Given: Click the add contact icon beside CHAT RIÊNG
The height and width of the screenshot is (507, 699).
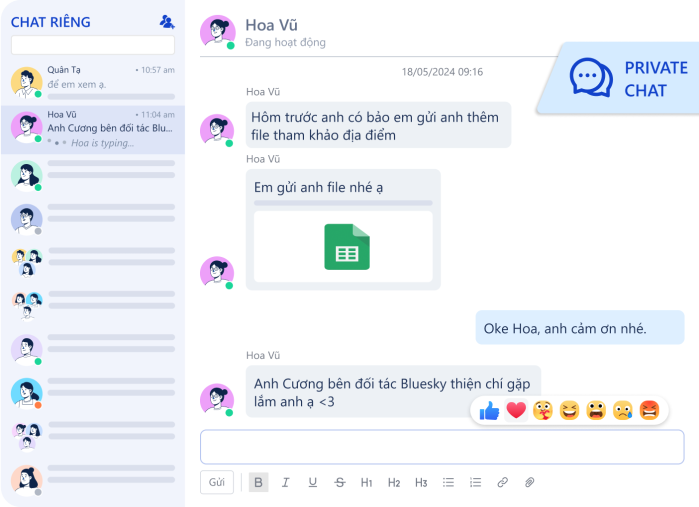Looking at the screenshot, I should (167, 22).
